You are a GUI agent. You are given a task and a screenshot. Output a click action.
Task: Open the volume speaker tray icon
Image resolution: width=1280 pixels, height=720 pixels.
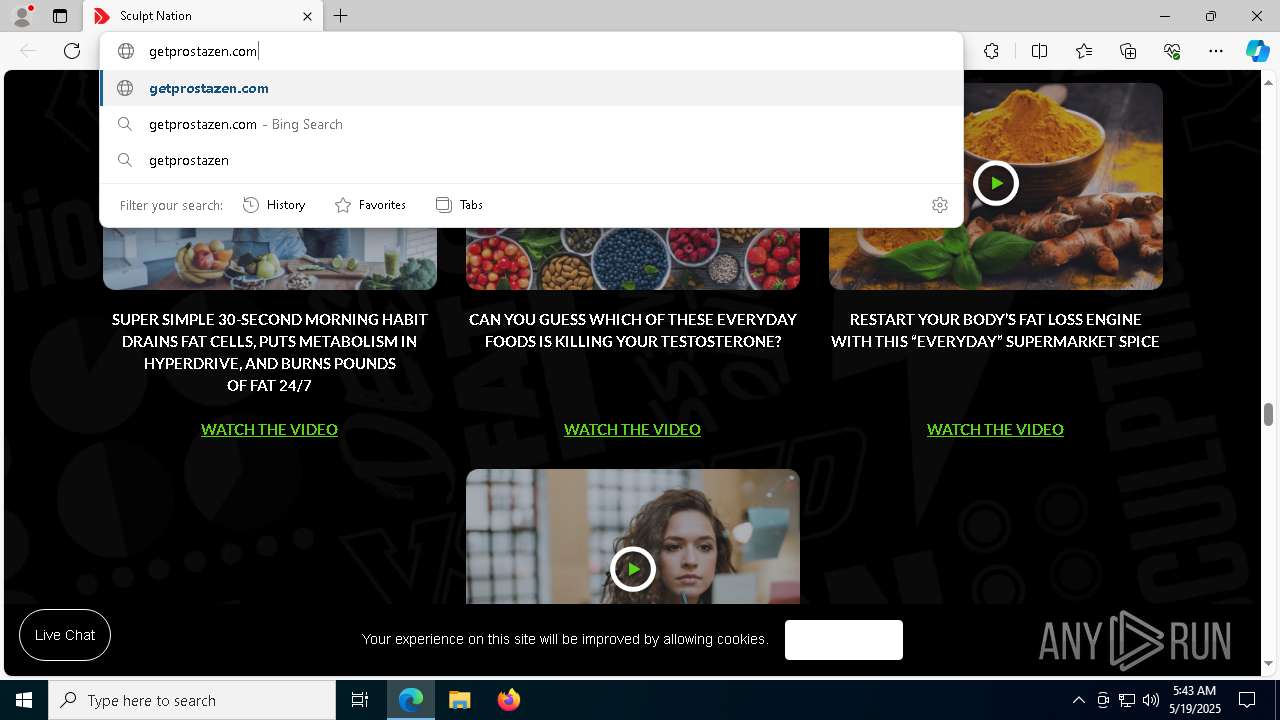(x=1151, y=700)
